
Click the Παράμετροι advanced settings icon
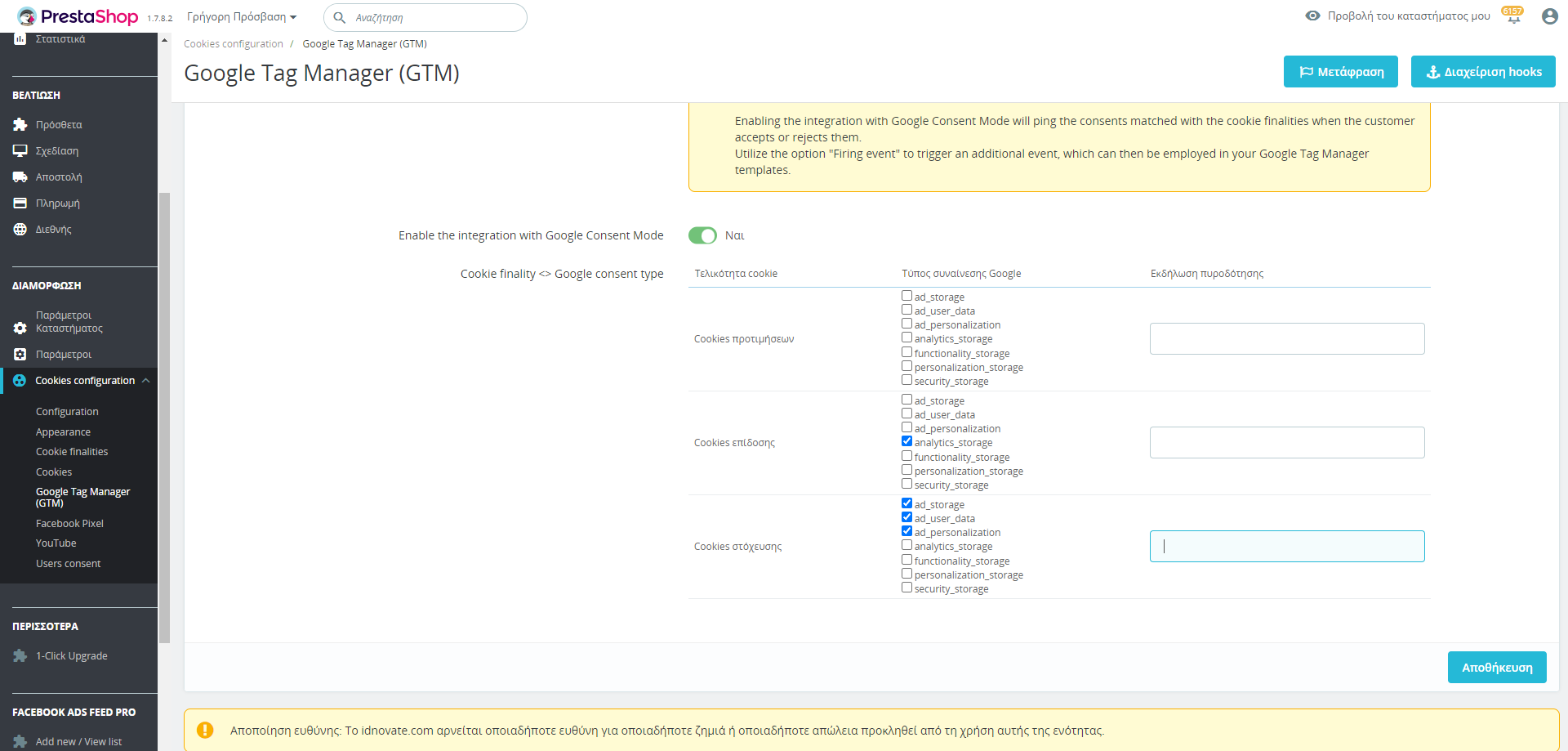tap(20, 355)
